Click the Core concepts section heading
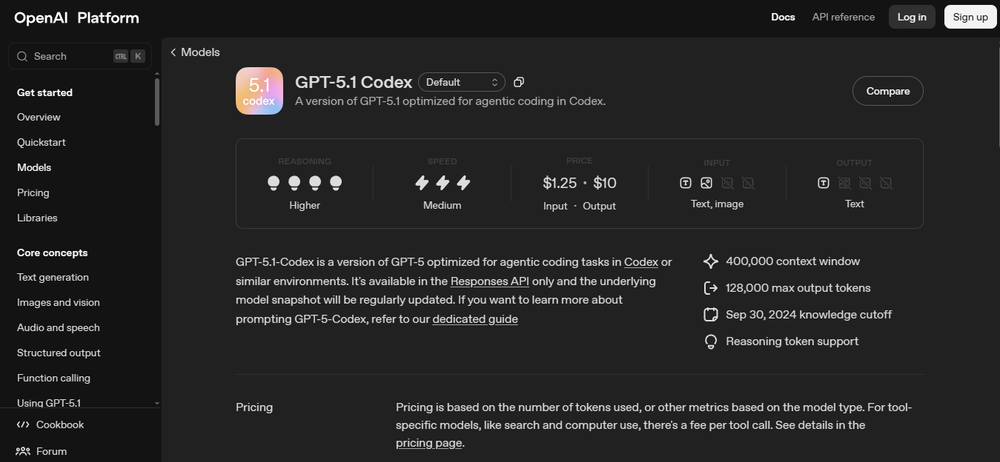 [x=52, y=253]
